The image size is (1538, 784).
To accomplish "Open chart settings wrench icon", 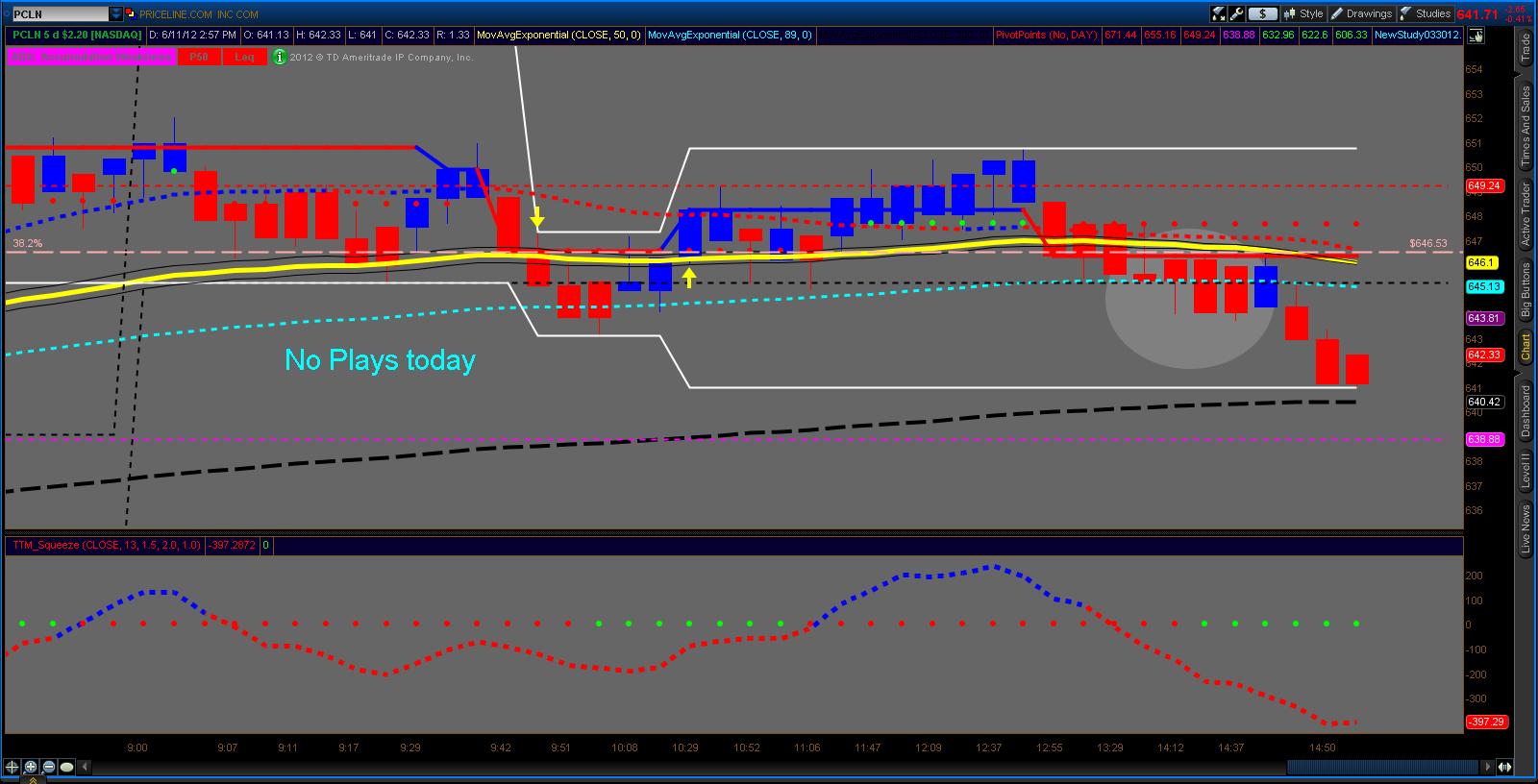I will 1237,13.
